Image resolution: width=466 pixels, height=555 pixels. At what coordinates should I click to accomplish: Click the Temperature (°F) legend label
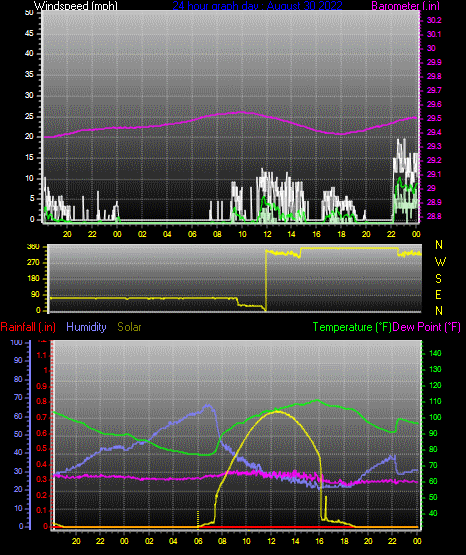352,327
